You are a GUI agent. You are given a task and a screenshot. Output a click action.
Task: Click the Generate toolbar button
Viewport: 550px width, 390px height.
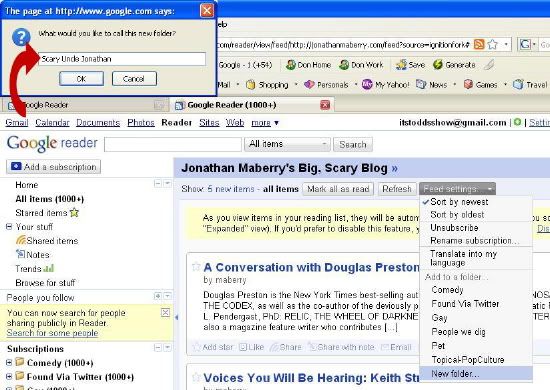[454, 65]
